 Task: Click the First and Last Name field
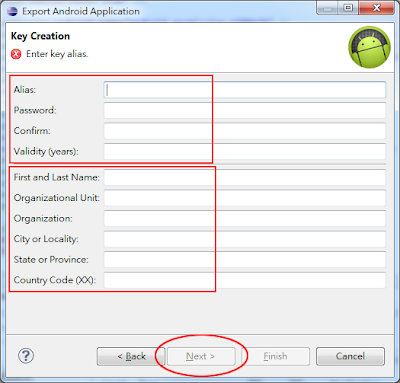pyautogui.click(x=245, y=177)
